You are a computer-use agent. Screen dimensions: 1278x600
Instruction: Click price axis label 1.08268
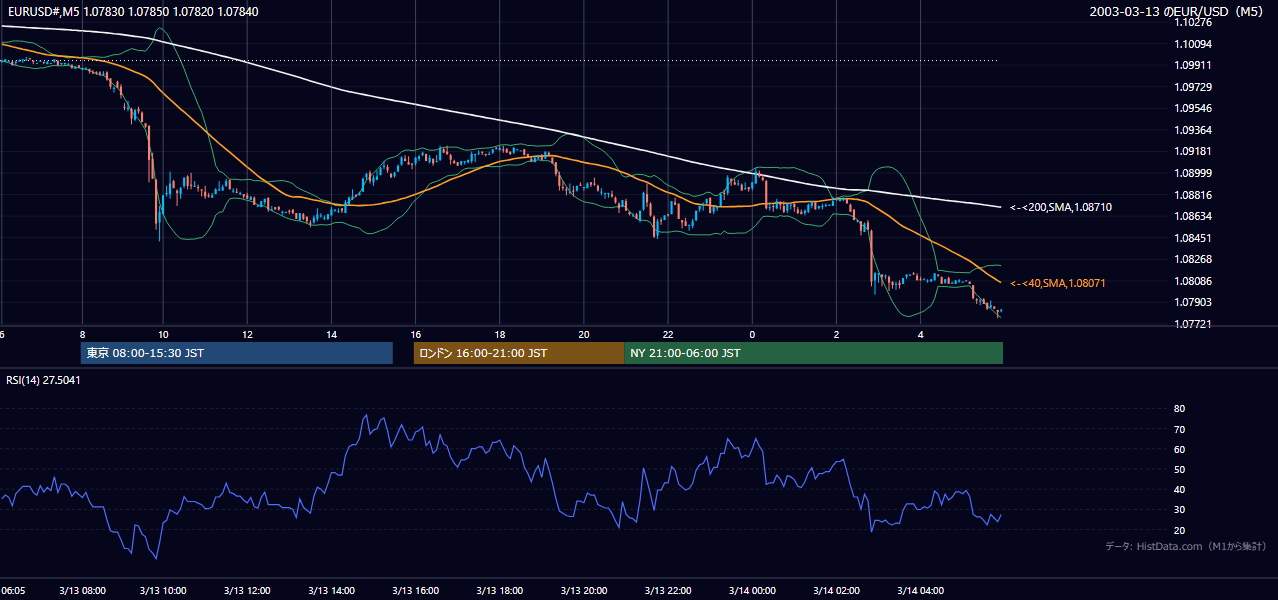(1193, 259)
